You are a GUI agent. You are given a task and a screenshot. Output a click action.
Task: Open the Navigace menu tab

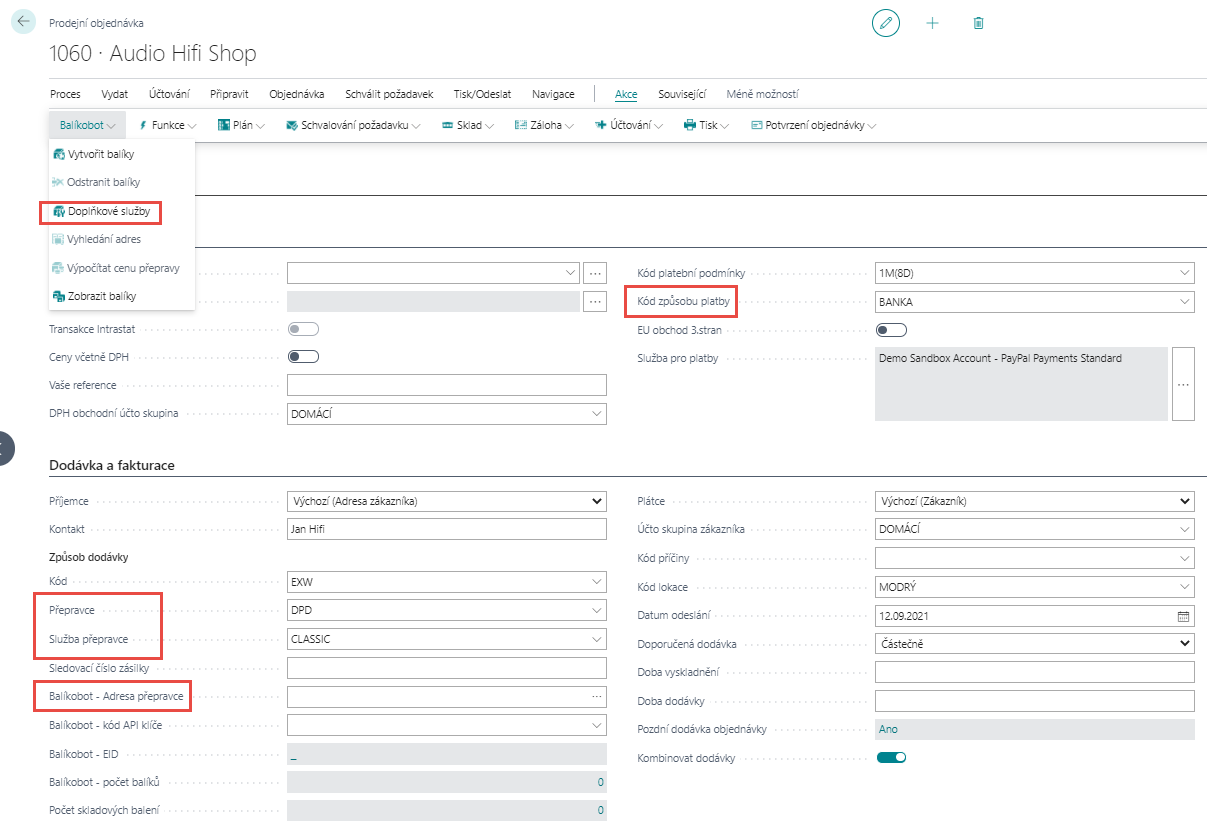[553, 94]
